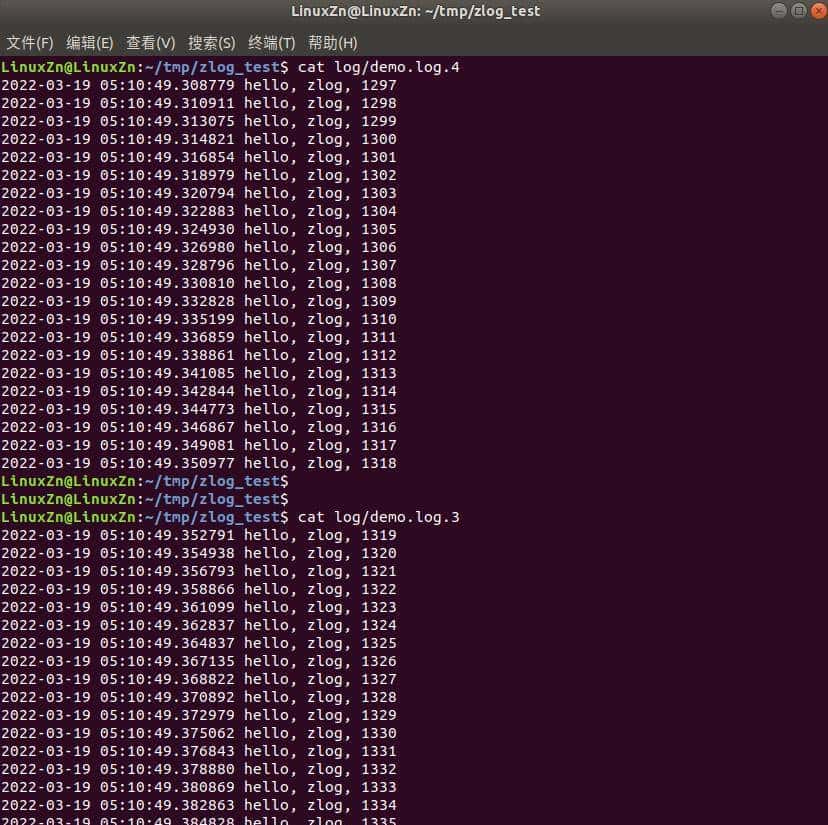Select the log line ending 1306
The width and height of the screenshot is (828, 825).
coord(199,247)
